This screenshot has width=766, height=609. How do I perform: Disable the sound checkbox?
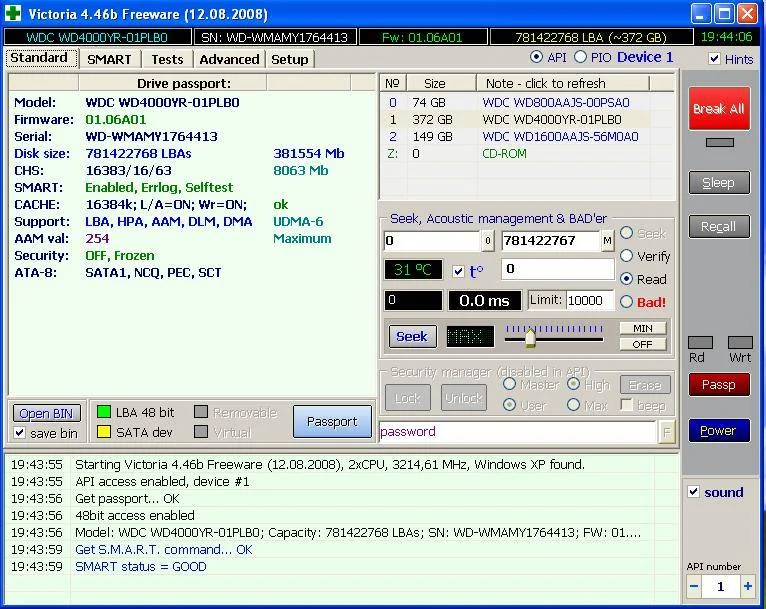pos(694,492)
